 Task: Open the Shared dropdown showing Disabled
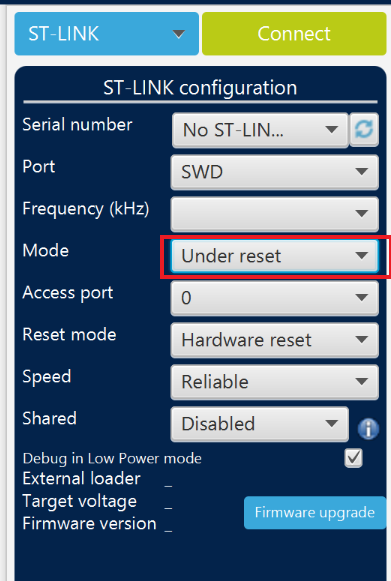point(260,424)
